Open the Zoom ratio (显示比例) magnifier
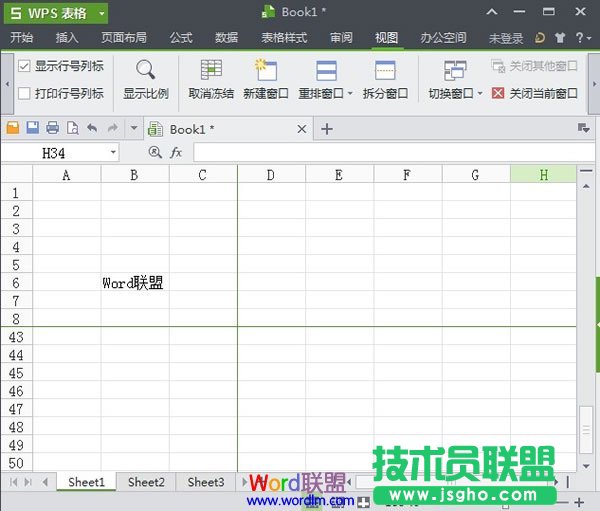Image resolution: width=600 pixels, height=511 pixels. [x=146, y=69]
